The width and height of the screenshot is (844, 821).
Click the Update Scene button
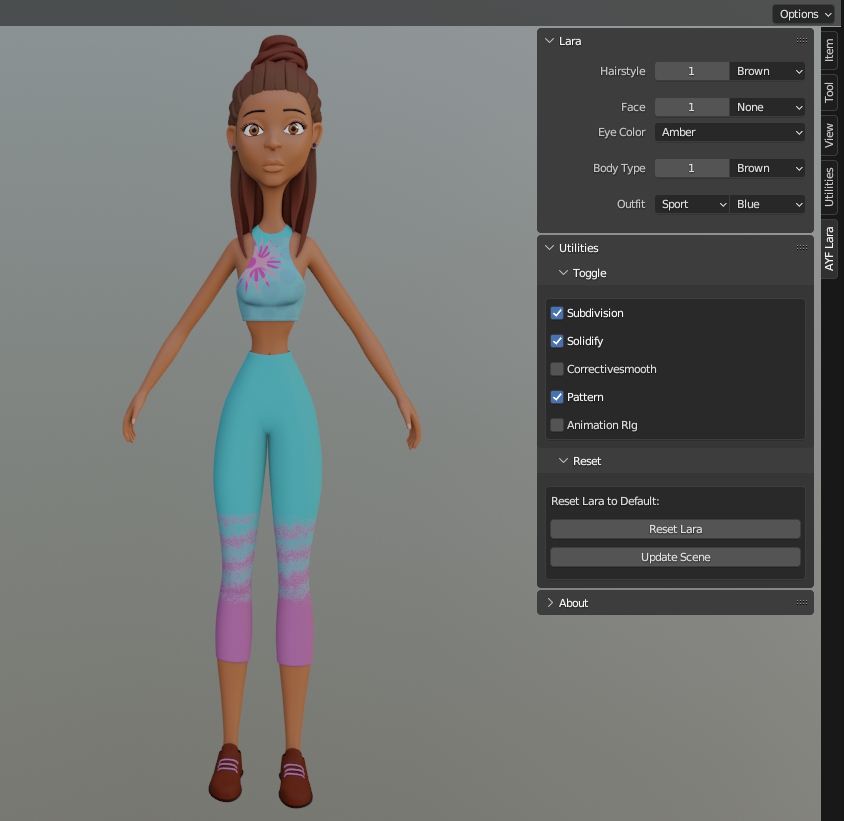675,557
